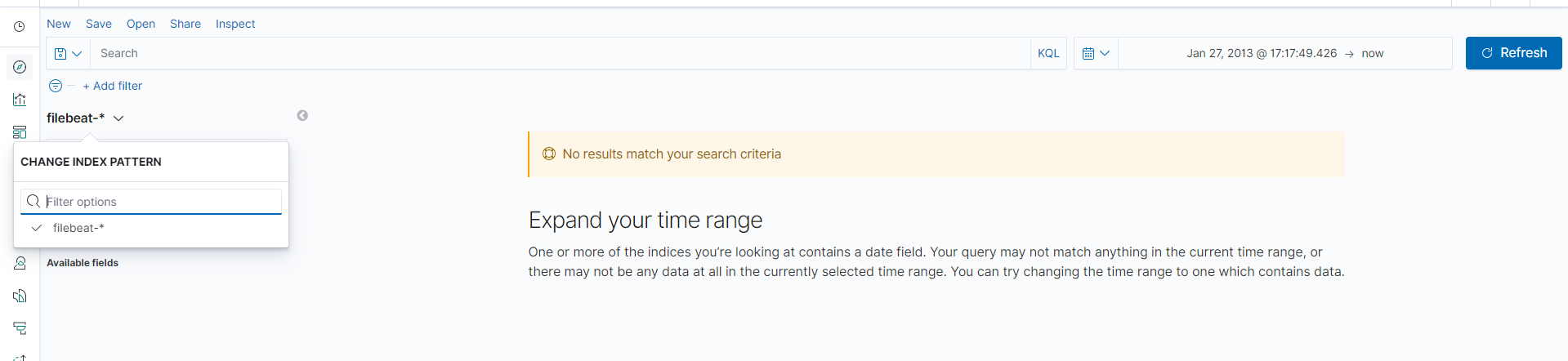
Task: Open the Recently viewed clock icon
Action: pyautogui.click(x=20, y=27)
